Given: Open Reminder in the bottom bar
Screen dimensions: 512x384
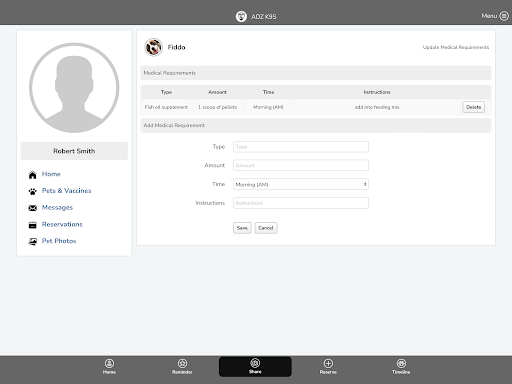Looking at the screenshot, I should (182, 366).
